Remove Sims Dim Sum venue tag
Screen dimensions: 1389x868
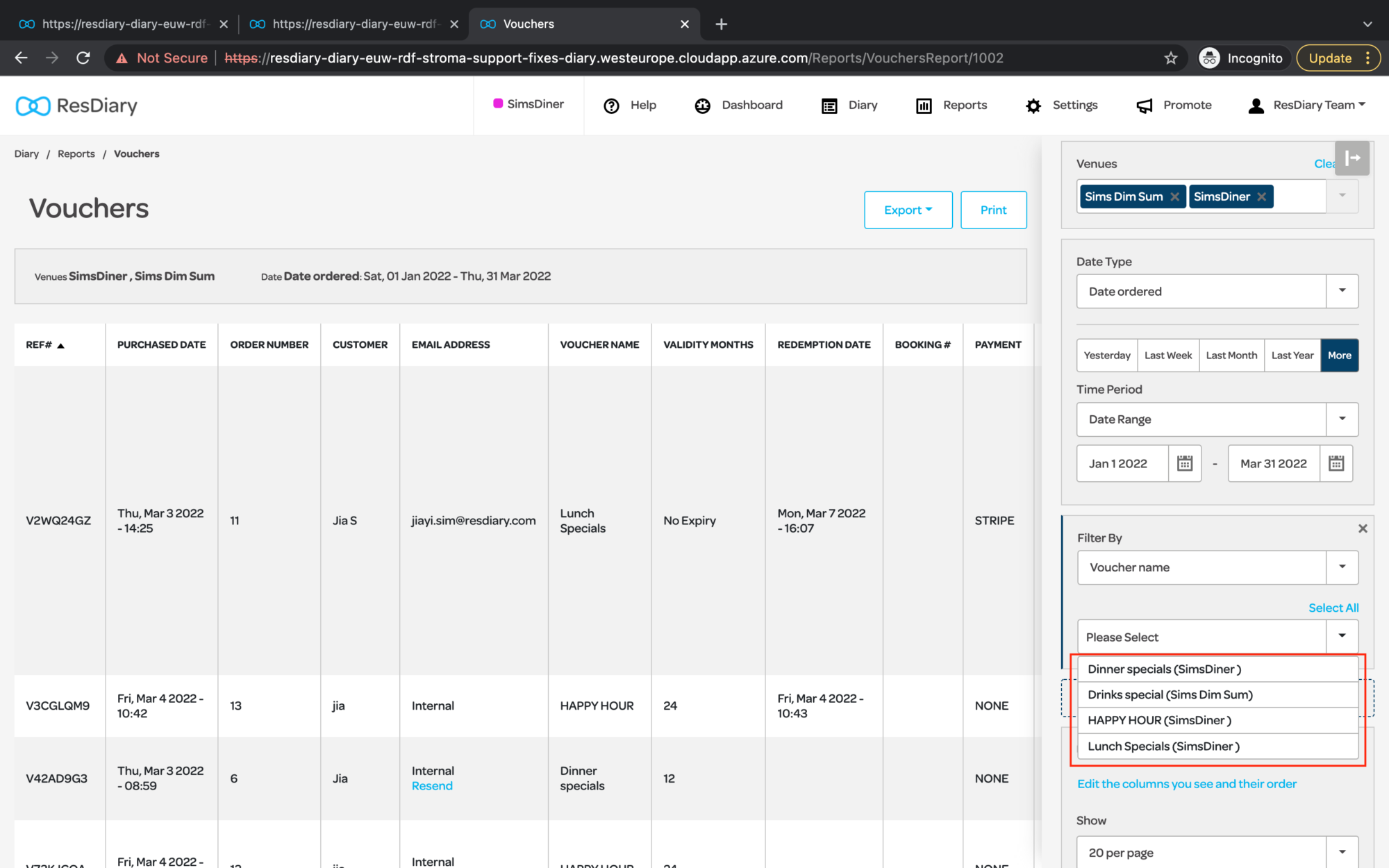[1174, 197]
